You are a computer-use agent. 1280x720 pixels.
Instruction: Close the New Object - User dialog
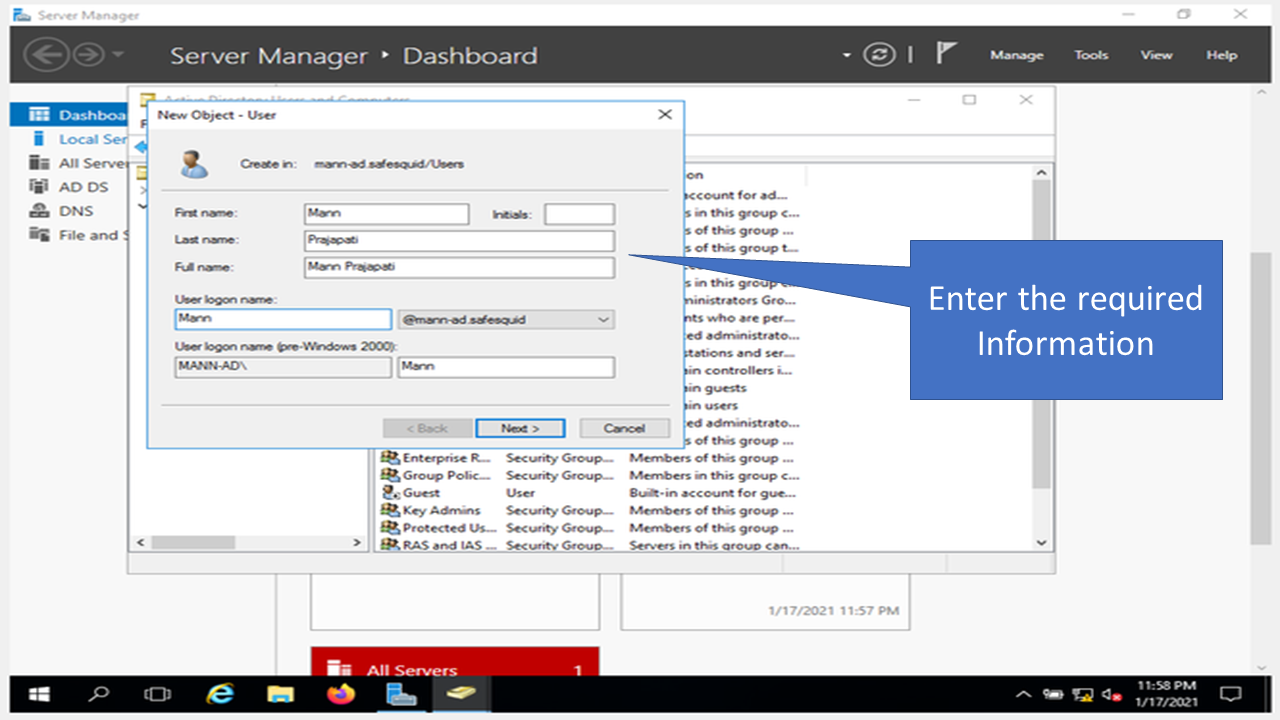tap(665, 115)
